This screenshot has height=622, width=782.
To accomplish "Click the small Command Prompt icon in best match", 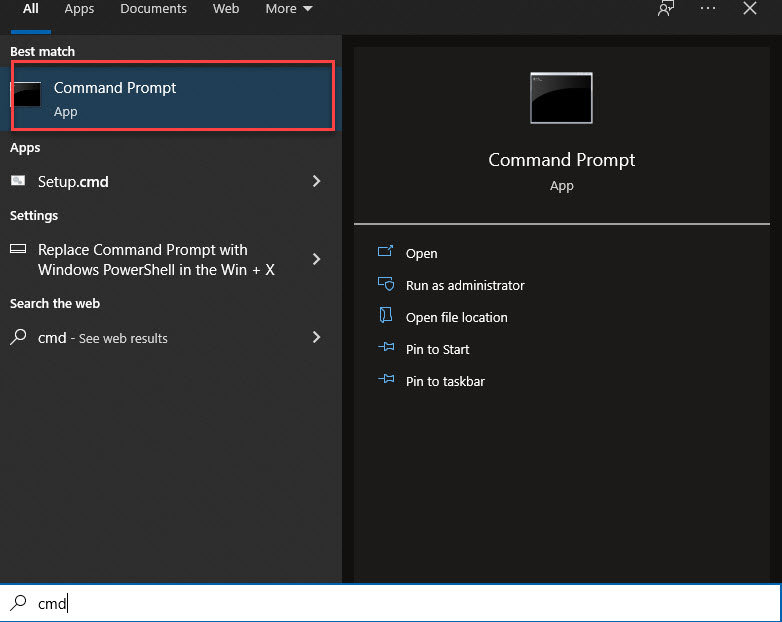I will point(26,94).
